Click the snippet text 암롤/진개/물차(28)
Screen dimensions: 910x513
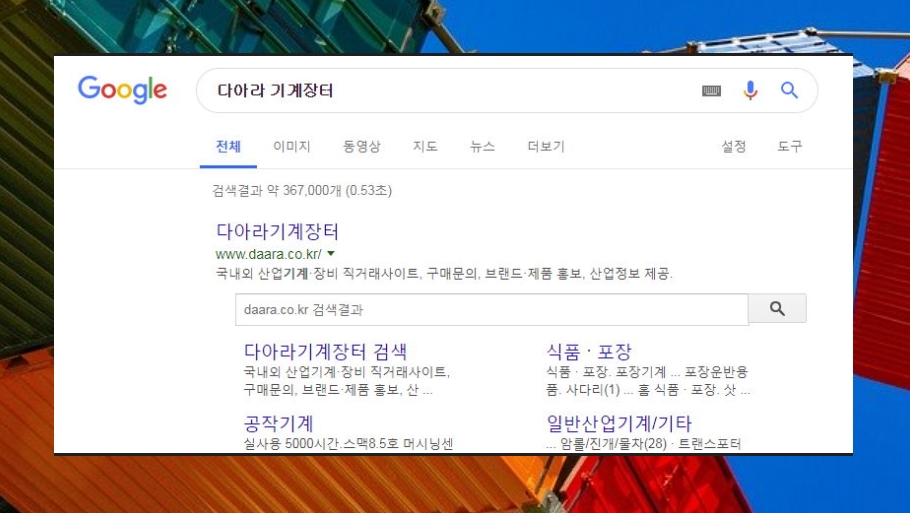coord(613,444)
